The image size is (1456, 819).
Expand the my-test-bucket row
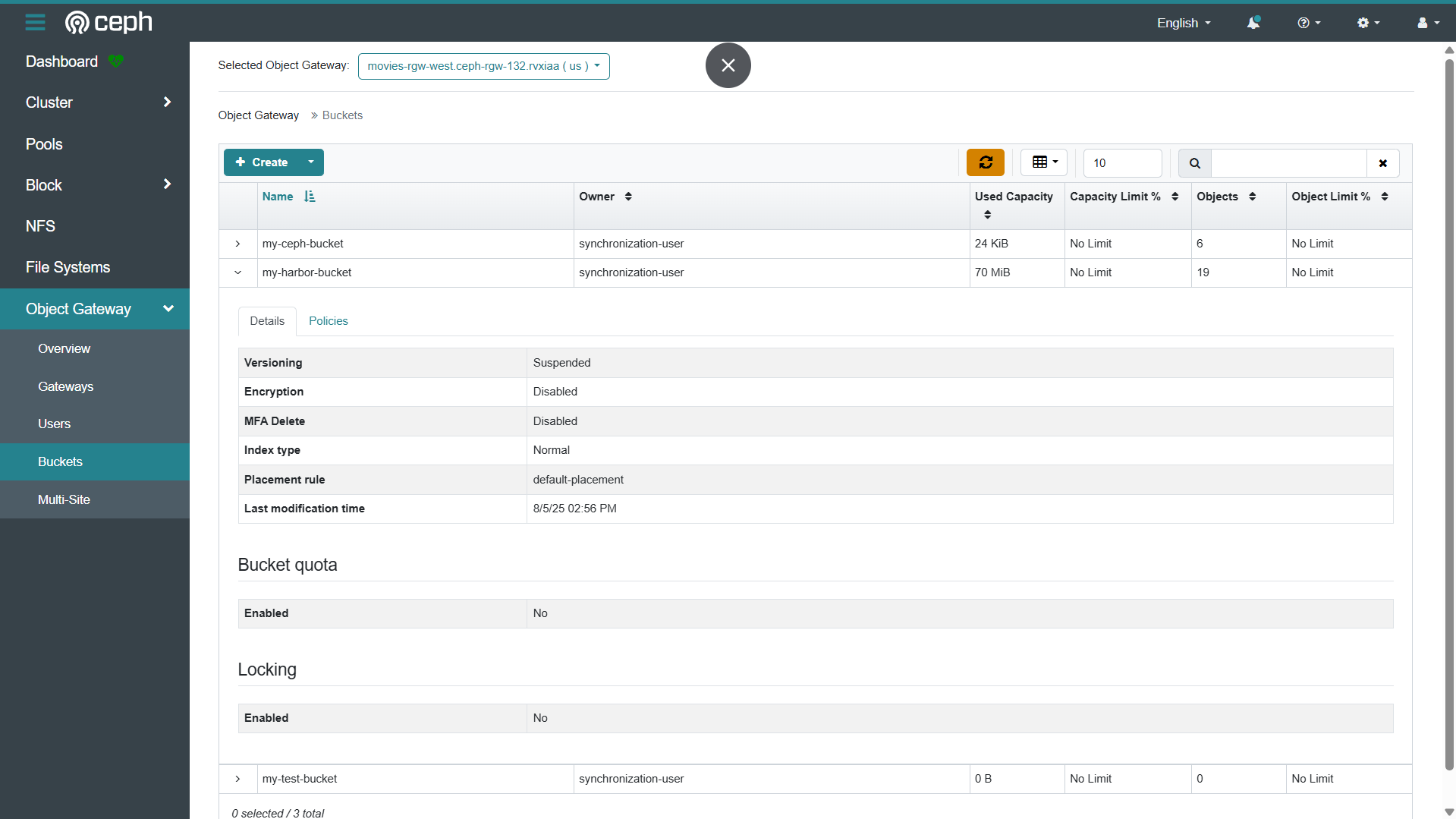pyautogui.click(x=237, y=779)
